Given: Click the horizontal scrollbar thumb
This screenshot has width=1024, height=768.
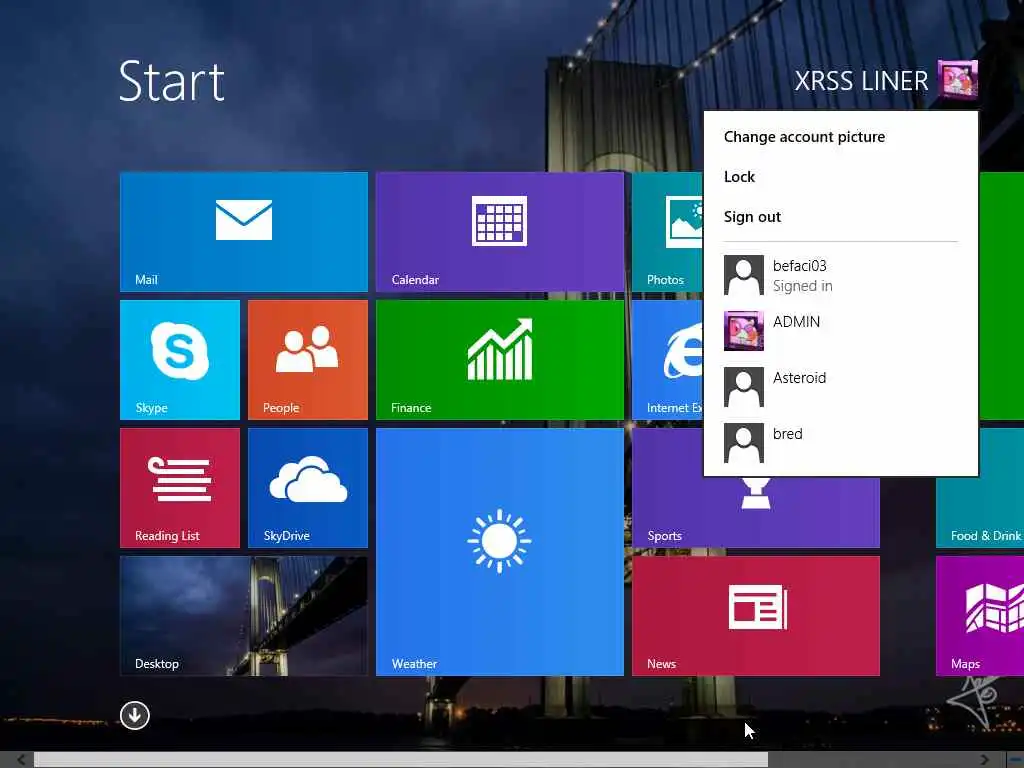Looking at the screenshot, I should pos(401,760).
